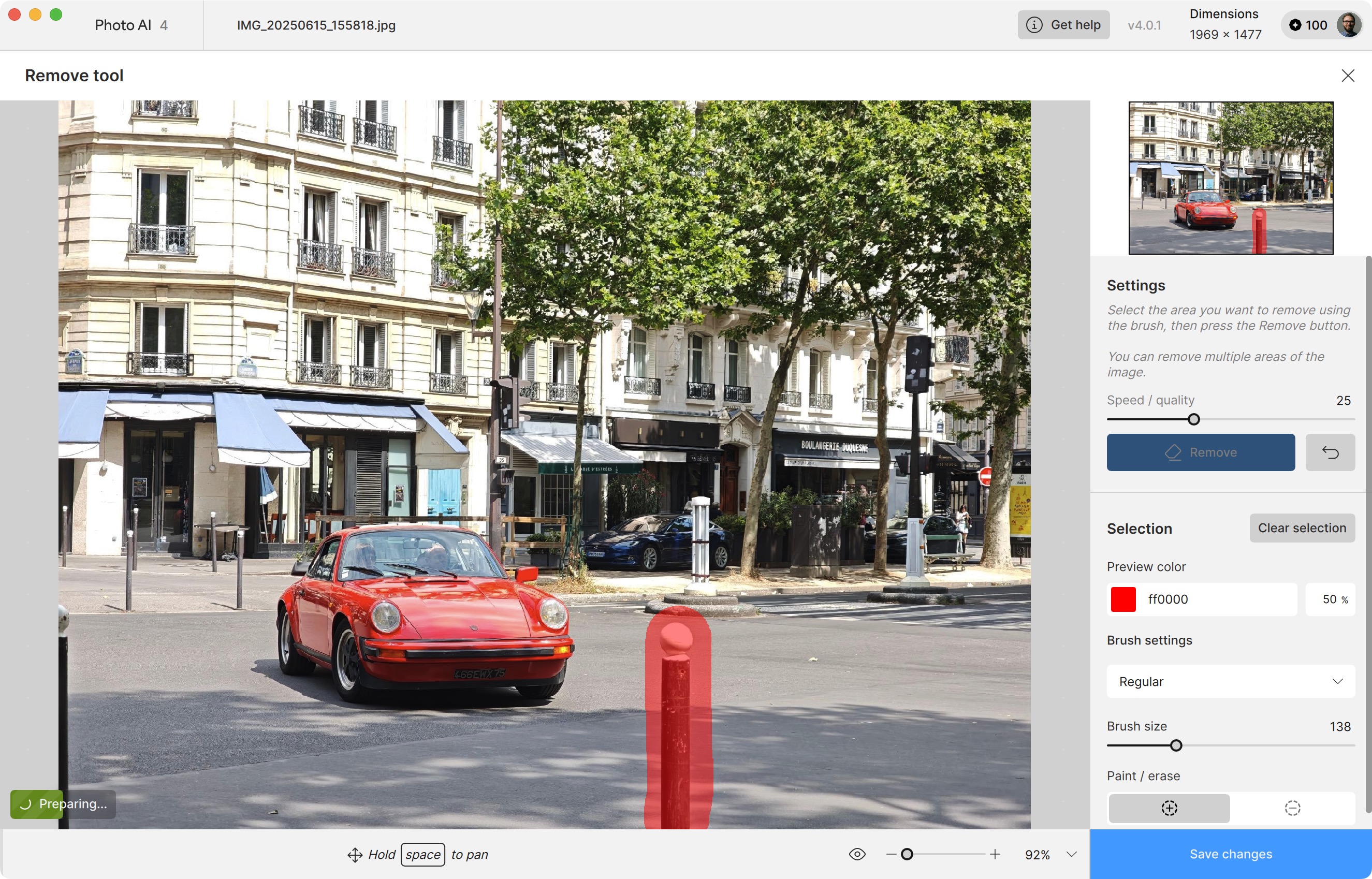The height and width of the screenshot is (879, 1372).
Task: Click the undo arrow button beside Remove
Action: (1330, 452)
